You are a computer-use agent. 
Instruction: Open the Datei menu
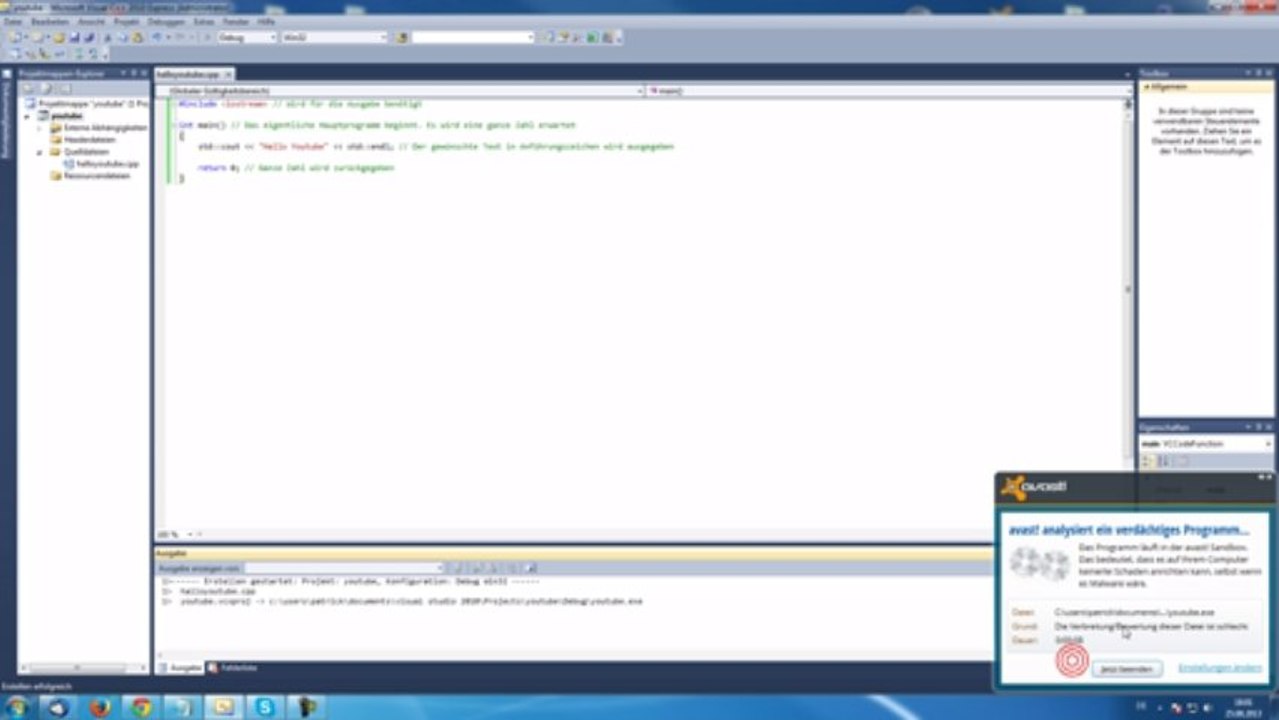12,21
